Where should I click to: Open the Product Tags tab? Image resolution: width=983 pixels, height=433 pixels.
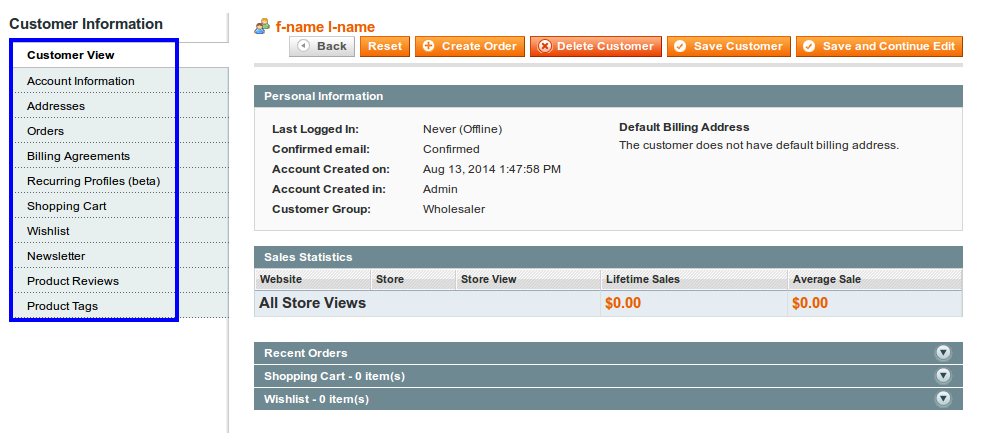[x=62, y=306]
